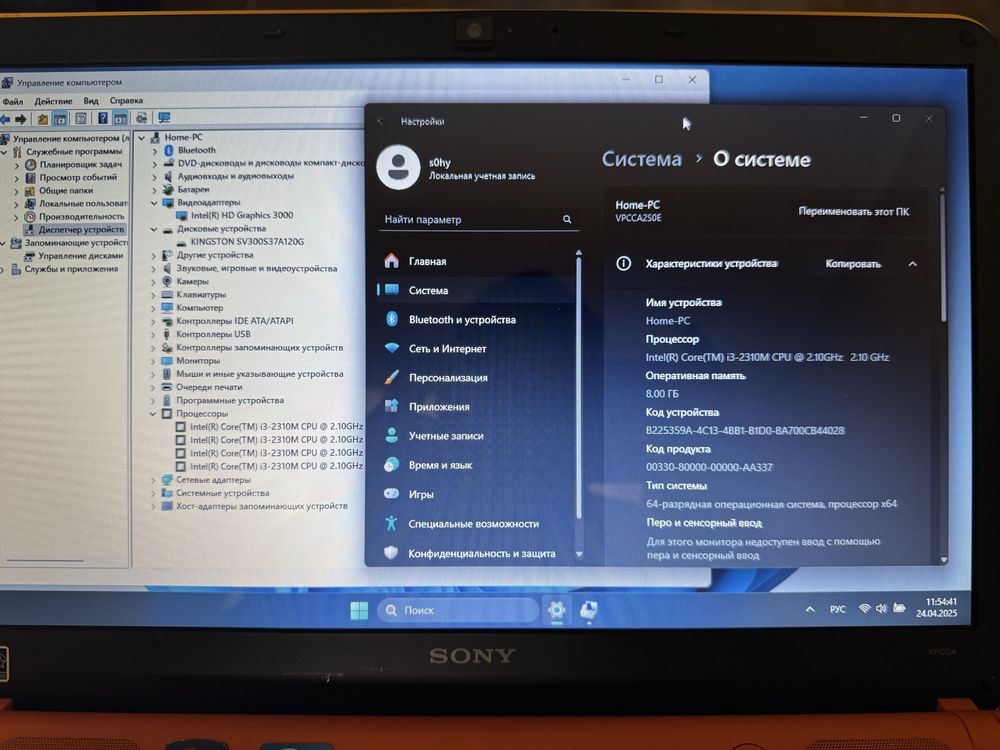Click the s0hy user account avatar
The width and height of the screenshot is (1000, 750).
click(399, 168)
